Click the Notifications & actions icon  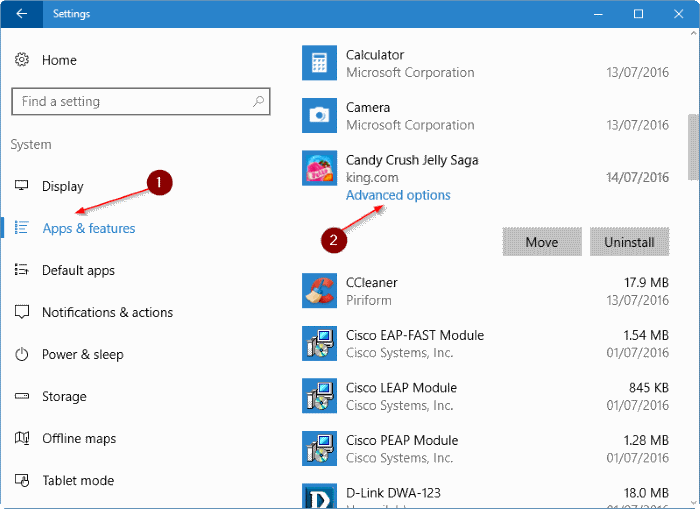tap(22, 312)
